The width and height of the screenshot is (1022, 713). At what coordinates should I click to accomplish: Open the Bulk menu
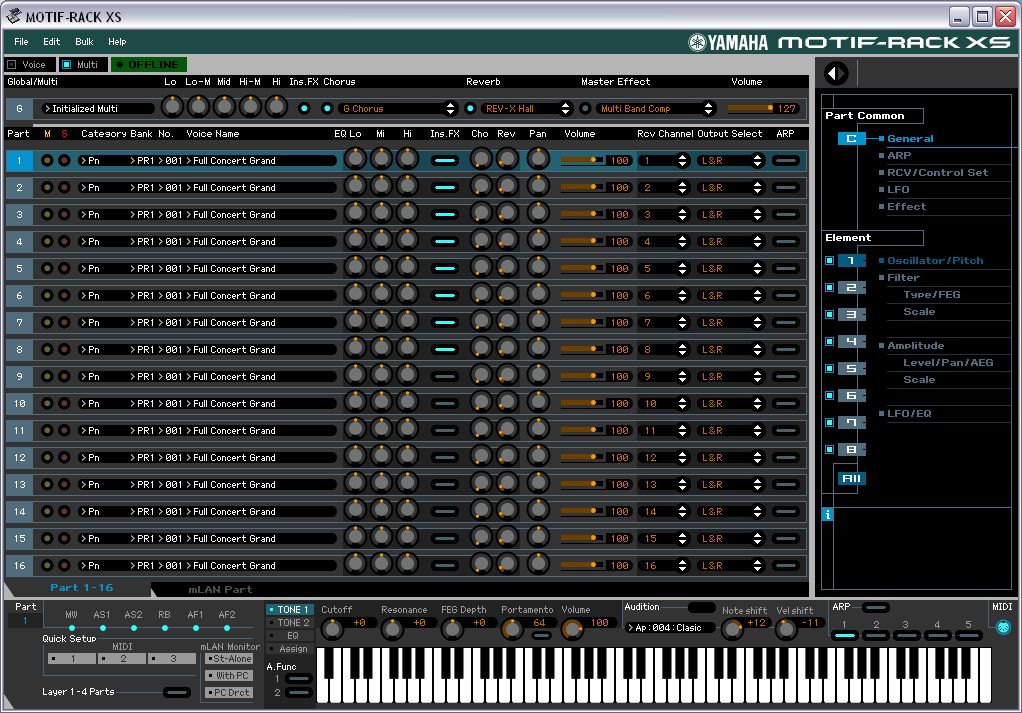pos(84,42)
